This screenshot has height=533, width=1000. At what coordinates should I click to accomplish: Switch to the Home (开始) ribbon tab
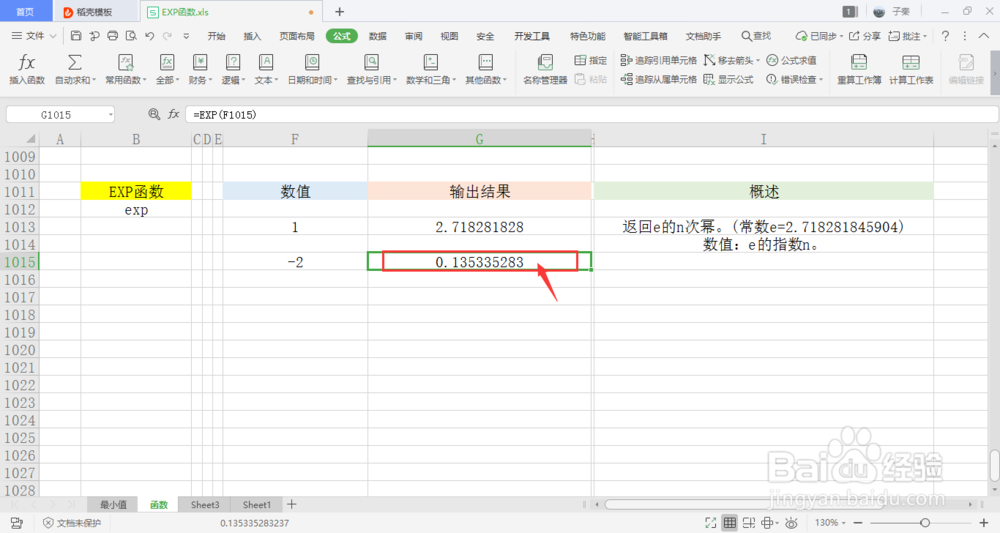click(216, 36)
